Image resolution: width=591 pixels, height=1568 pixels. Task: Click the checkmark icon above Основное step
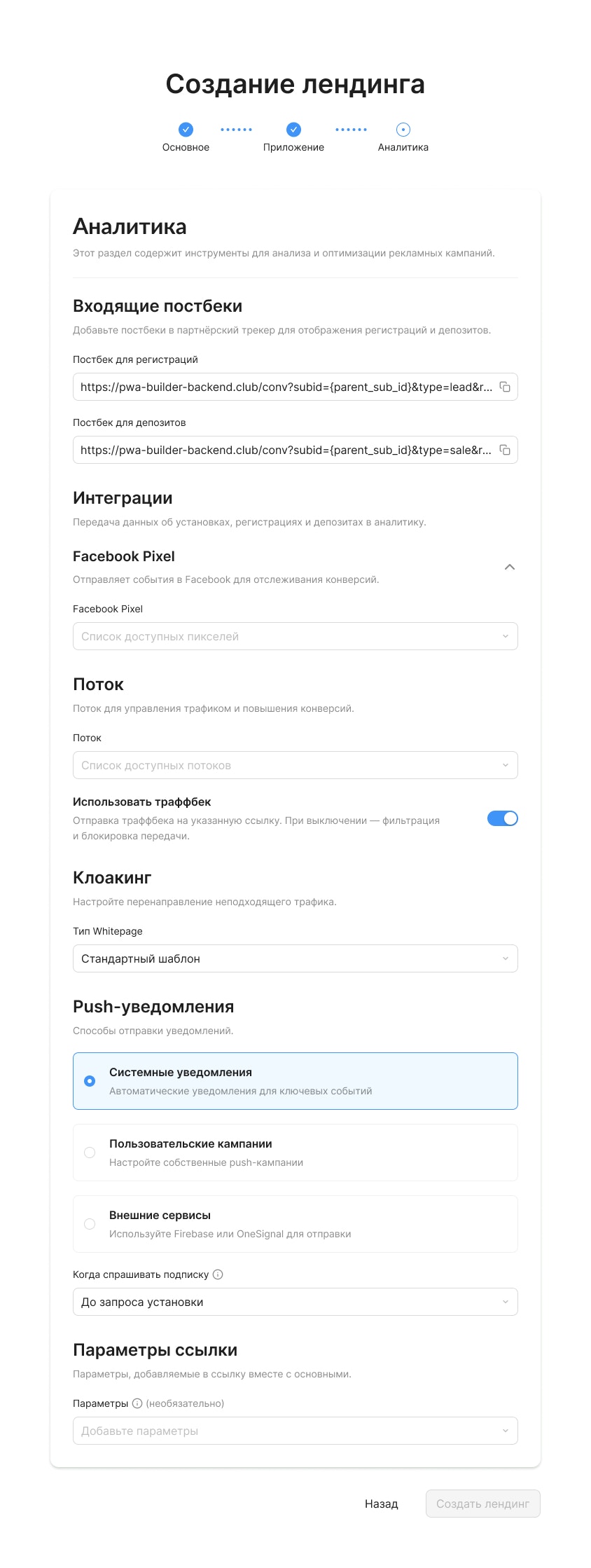(x=185, y=130)
